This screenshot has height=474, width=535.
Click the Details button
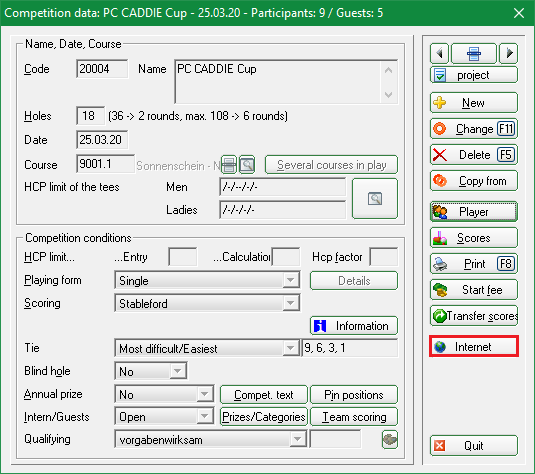pos(354,281)
